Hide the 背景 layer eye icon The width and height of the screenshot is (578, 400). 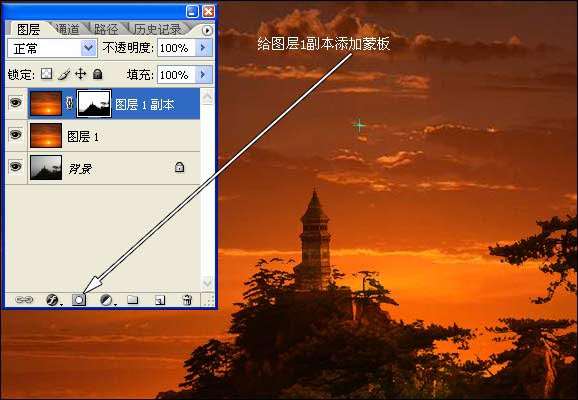[15, 167]
